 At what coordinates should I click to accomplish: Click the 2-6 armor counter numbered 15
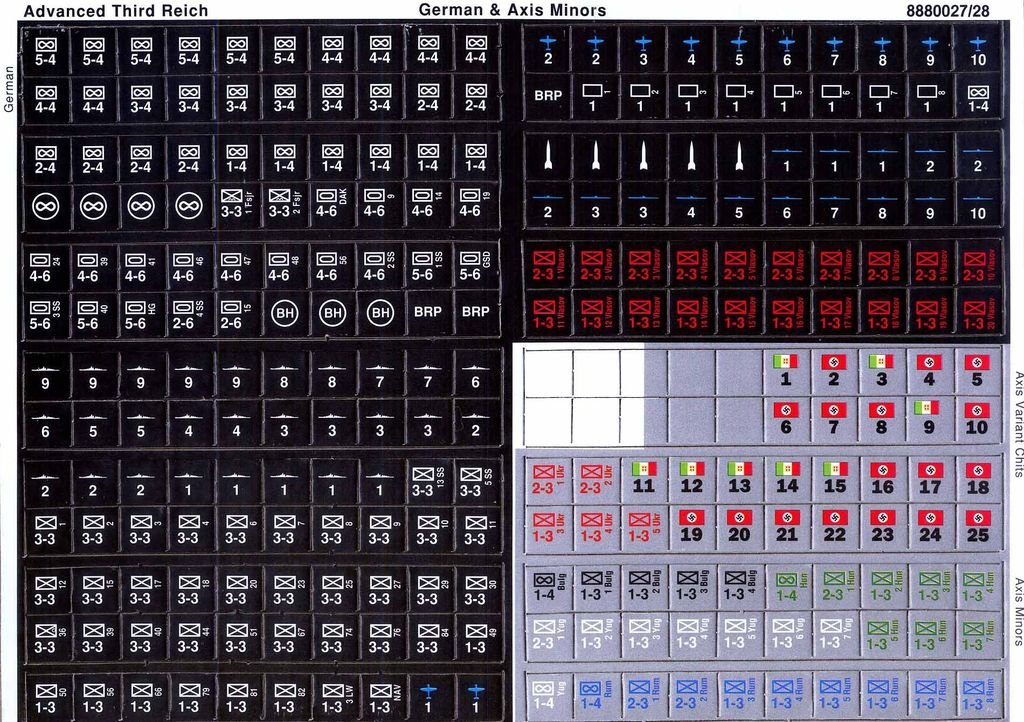coord(236,315)
